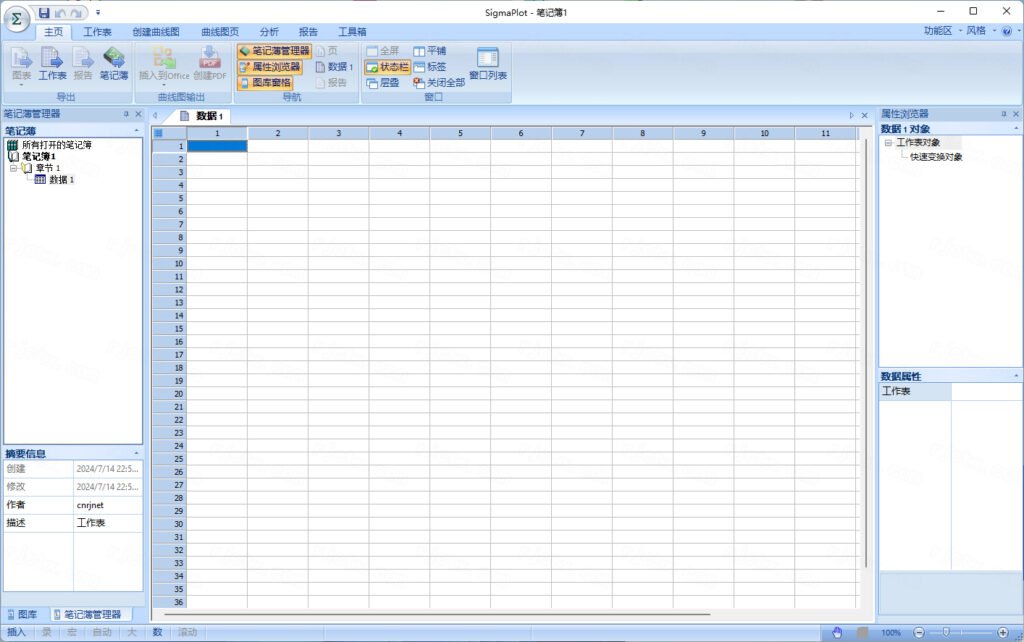
Task: Click the Cascade windows icon
Action: pos(383,83)
